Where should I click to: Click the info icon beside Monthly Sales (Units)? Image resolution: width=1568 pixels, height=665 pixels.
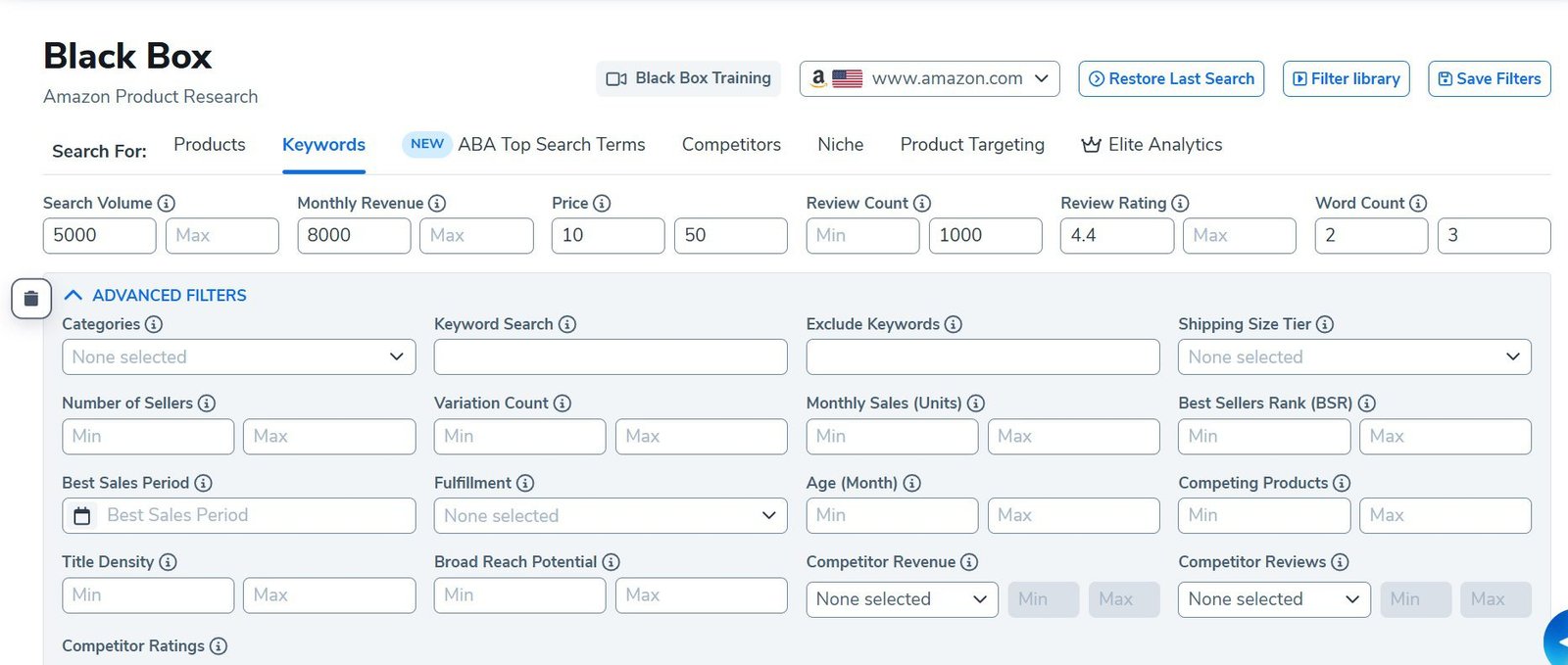[x=976, y=404]
